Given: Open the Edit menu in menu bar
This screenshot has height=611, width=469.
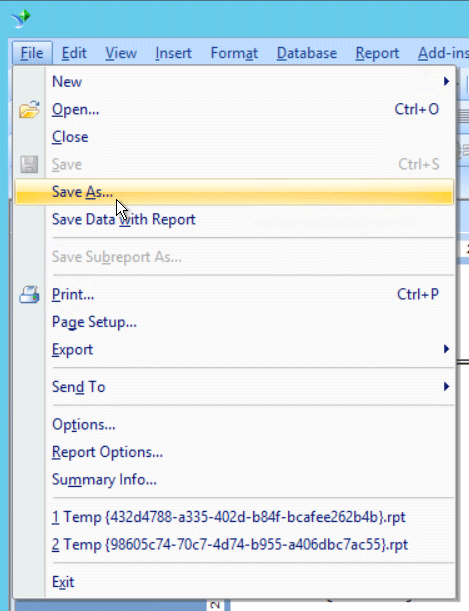Looking at the screenshot, I should (x=74, y=53).
